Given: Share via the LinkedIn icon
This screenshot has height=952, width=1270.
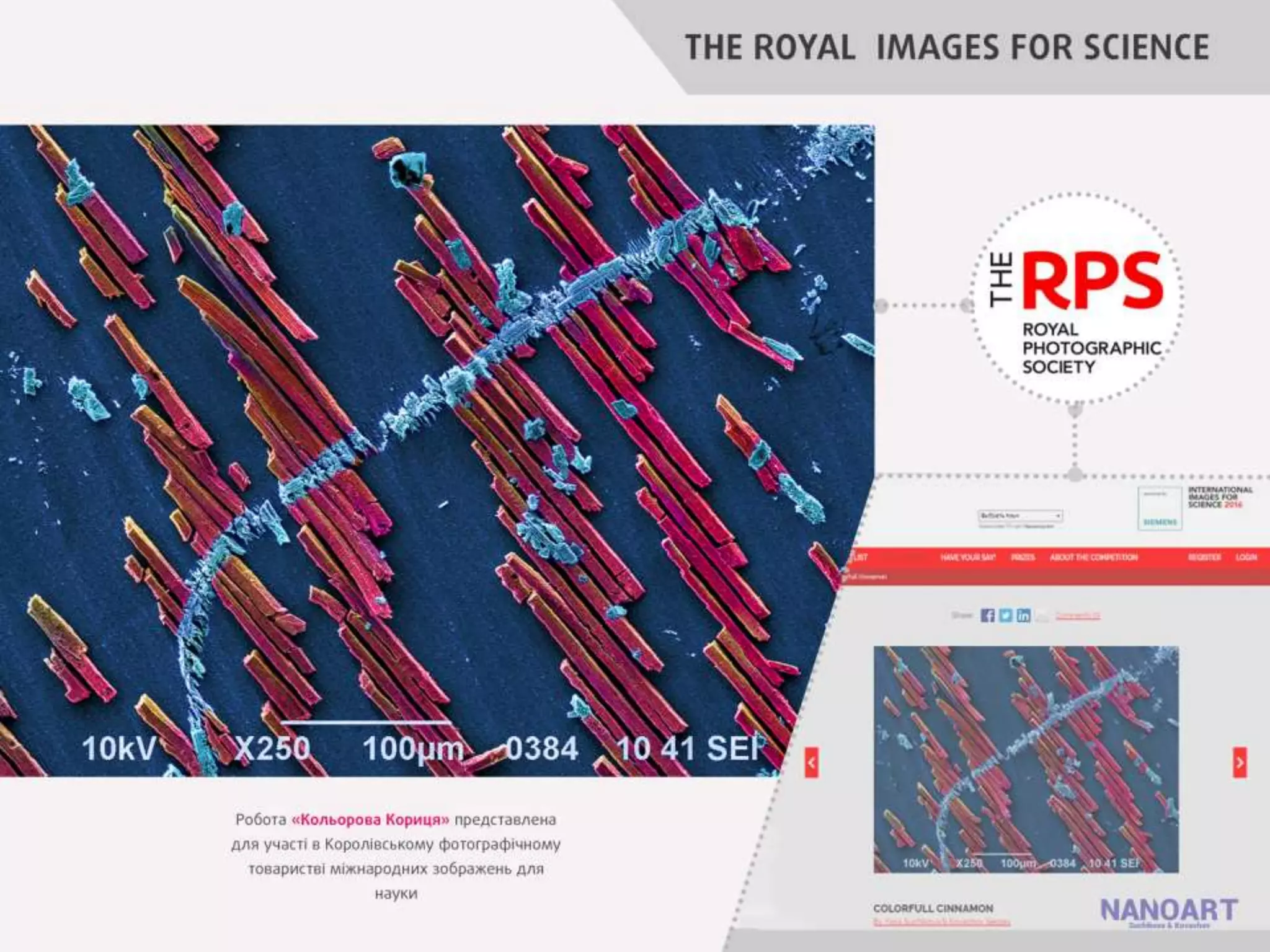Looking at the screenshot, I should click(1023, 615).
